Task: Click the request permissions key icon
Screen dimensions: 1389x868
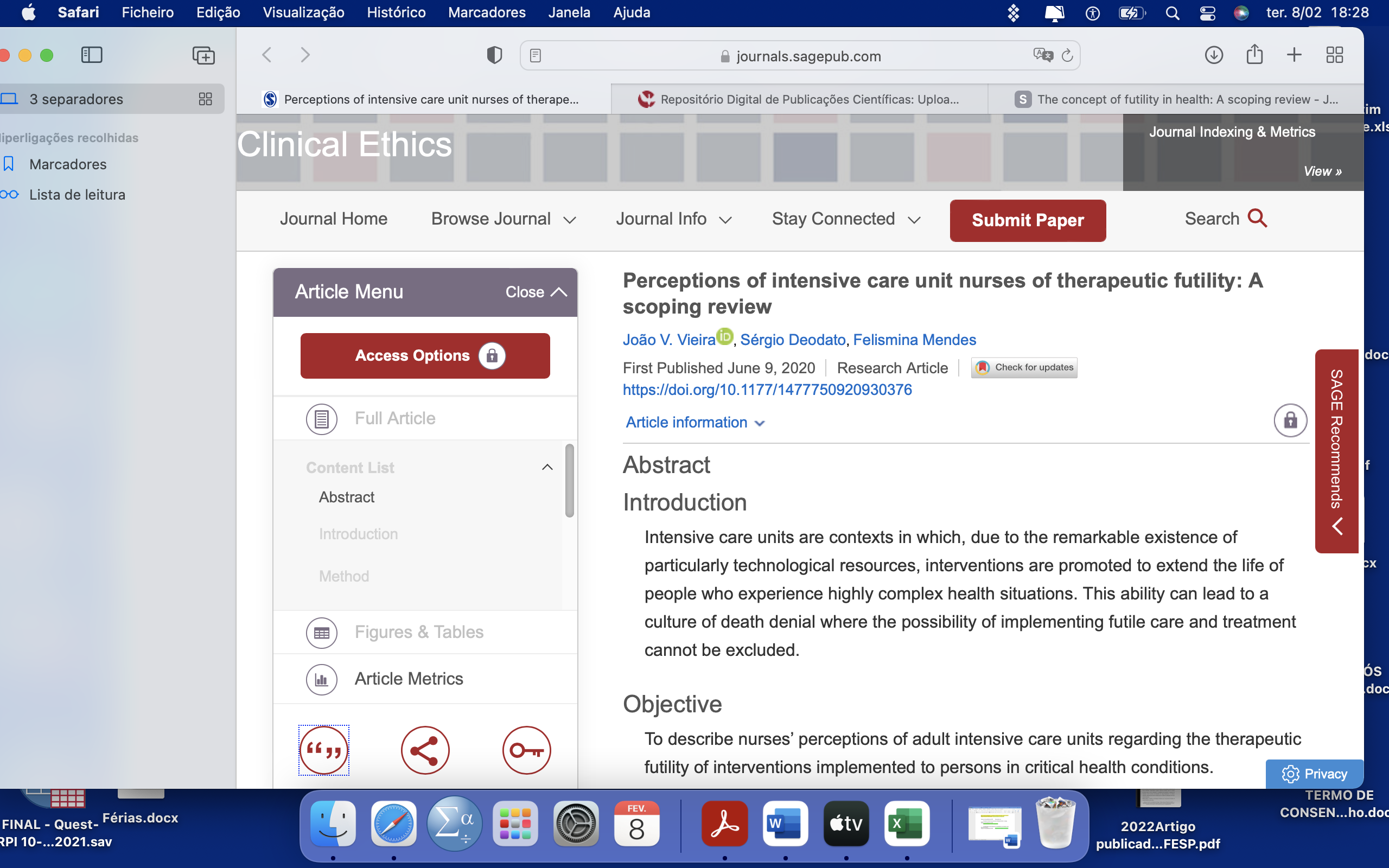Action: [526, 750]
